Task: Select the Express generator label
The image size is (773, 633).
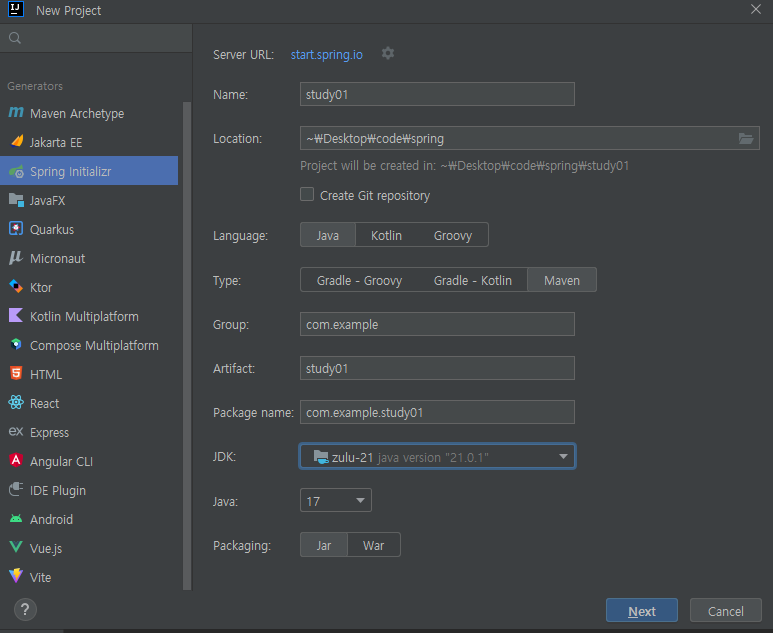Action: click(x=49, y=432)
